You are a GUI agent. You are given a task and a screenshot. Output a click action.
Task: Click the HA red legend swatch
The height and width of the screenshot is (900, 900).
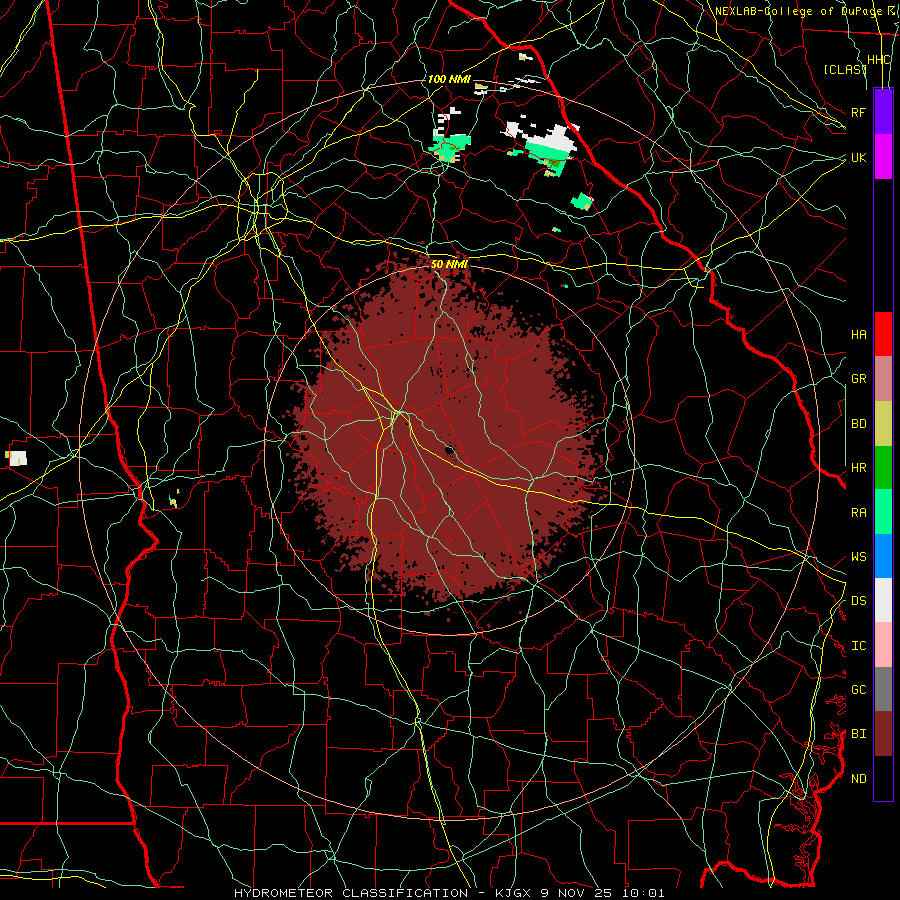[x=883, y=334]
